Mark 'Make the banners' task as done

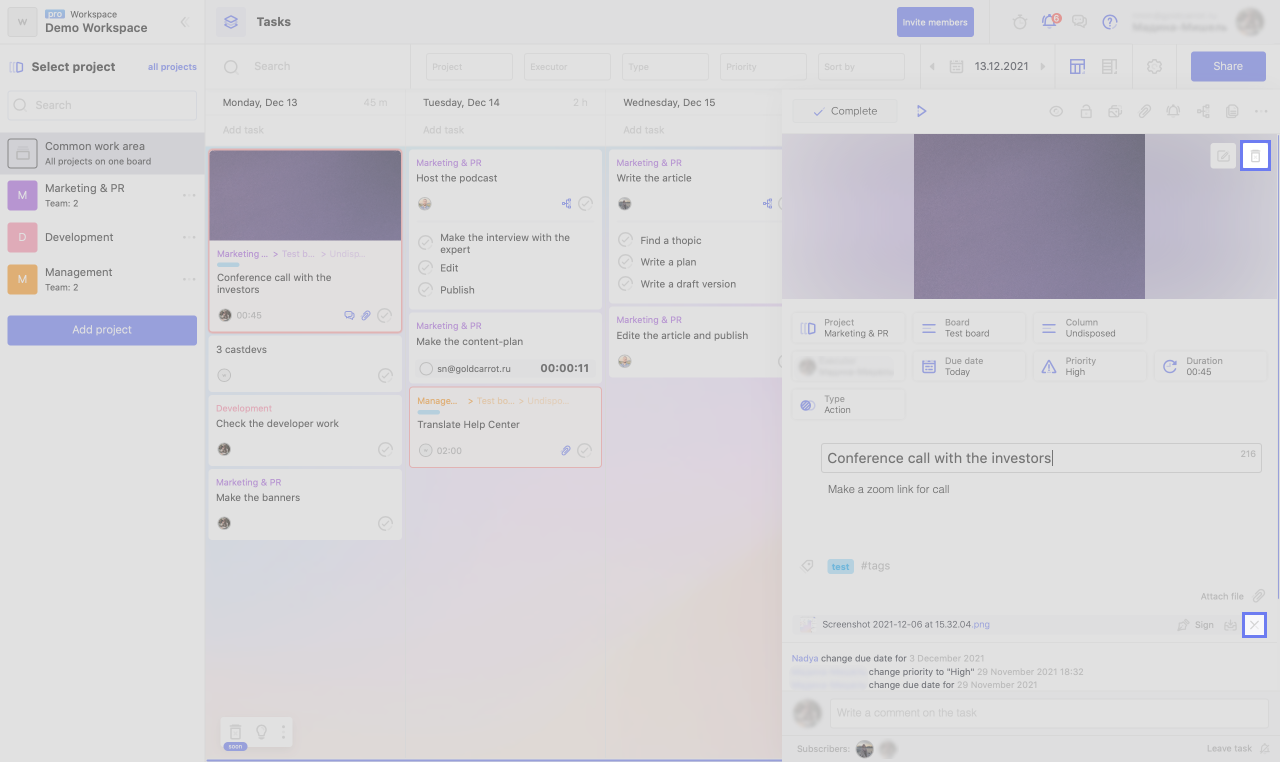click(385, 523)
